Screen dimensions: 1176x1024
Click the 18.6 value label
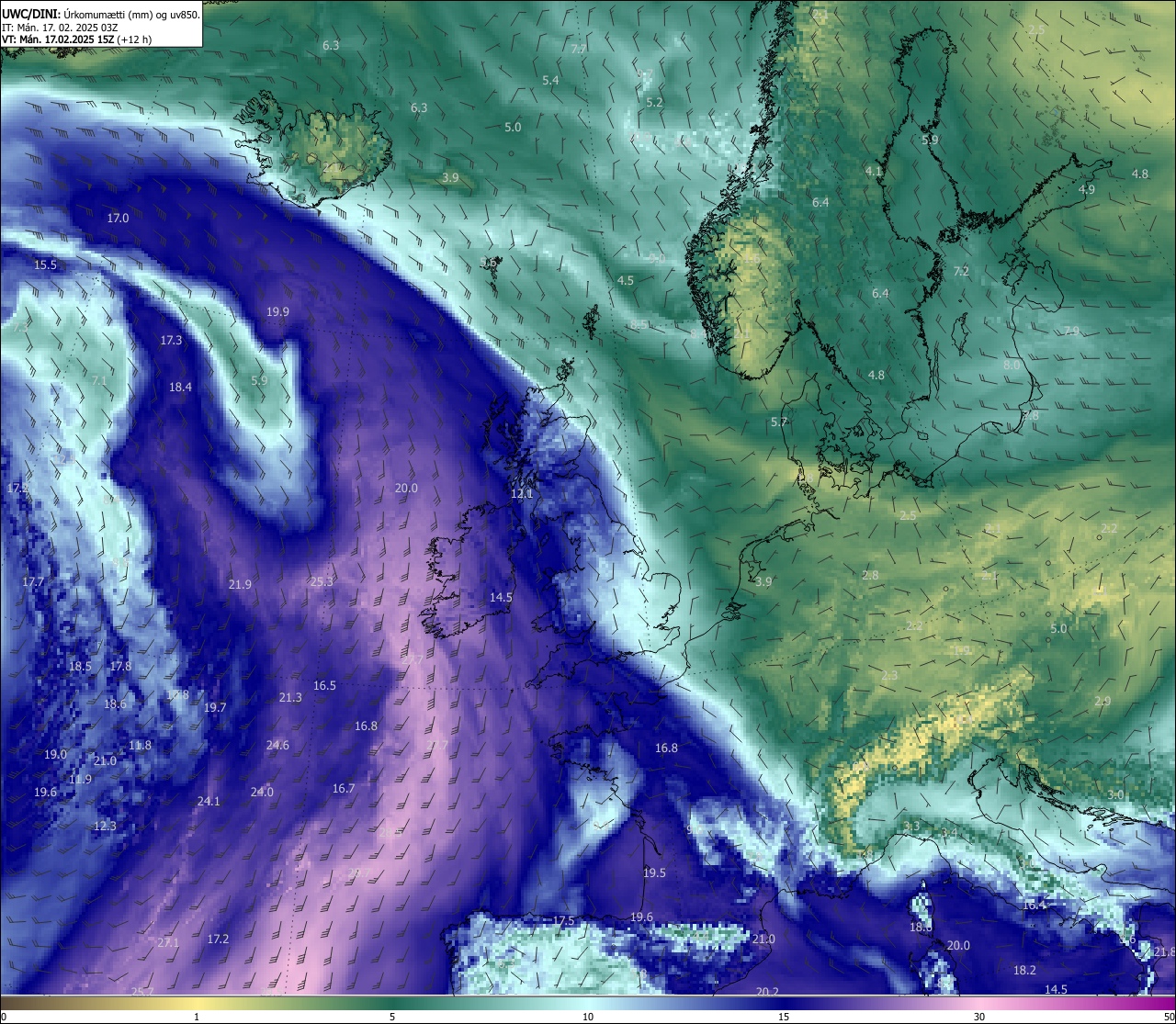click(x=115, y=704)
